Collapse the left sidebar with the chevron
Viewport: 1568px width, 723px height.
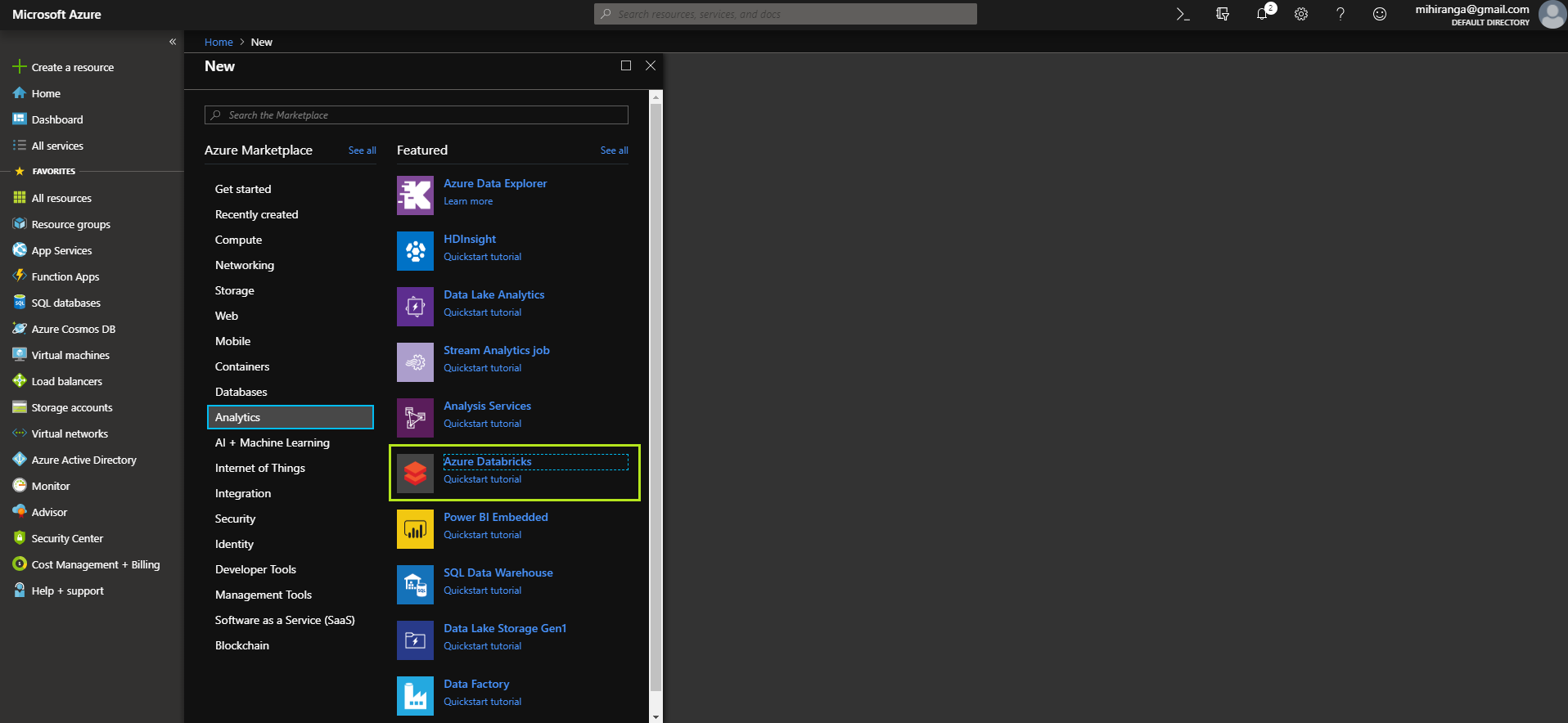(x=173, y=42)
